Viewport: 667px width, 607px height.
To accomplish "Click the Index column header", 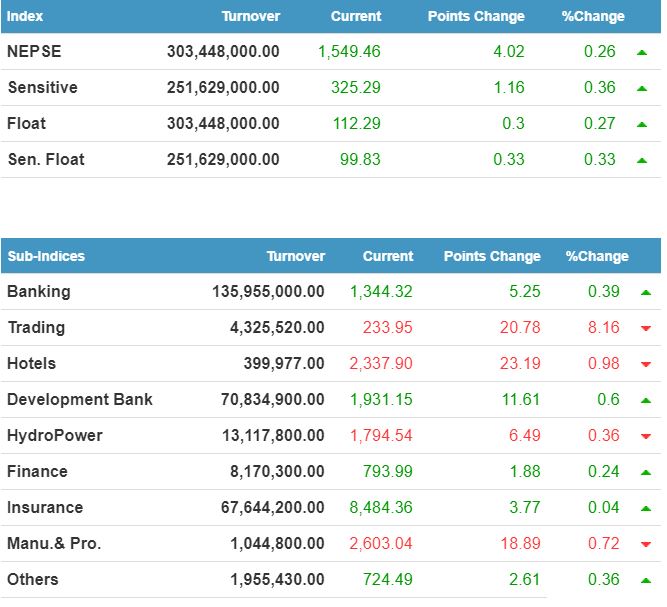I will tap(25, 16).
